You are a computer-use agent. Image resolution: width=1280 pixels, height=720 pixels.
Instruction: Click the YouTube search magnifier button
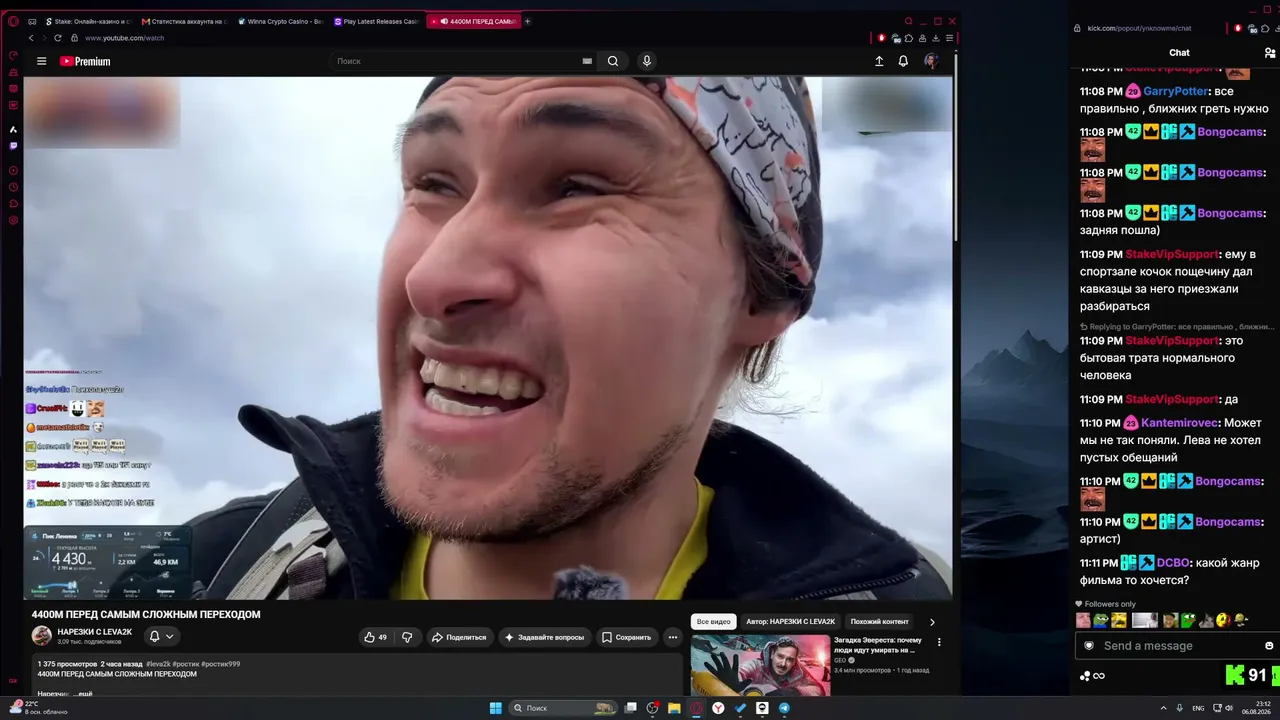[613, 61]
